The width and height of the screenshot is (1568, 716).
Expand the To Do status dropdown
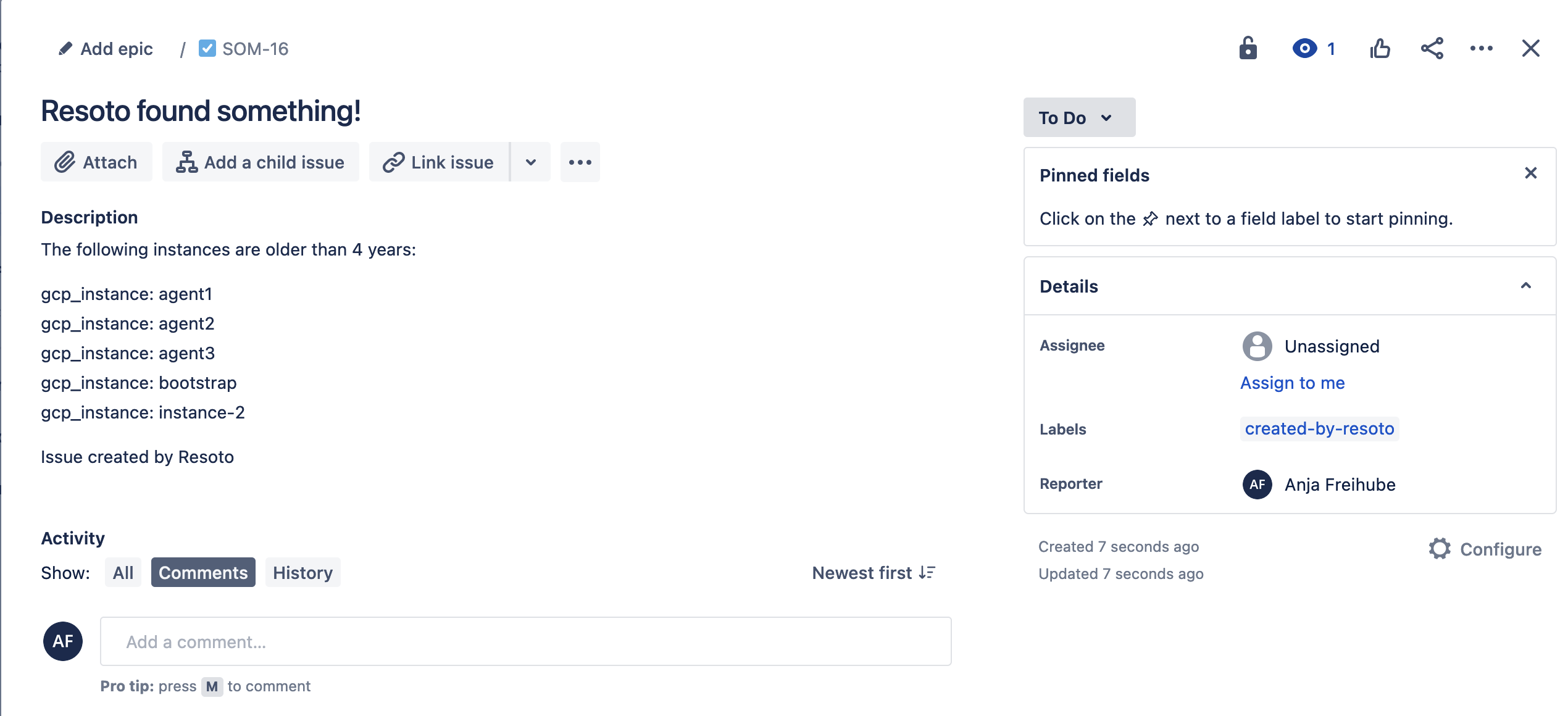click(x=1078, y=117)
